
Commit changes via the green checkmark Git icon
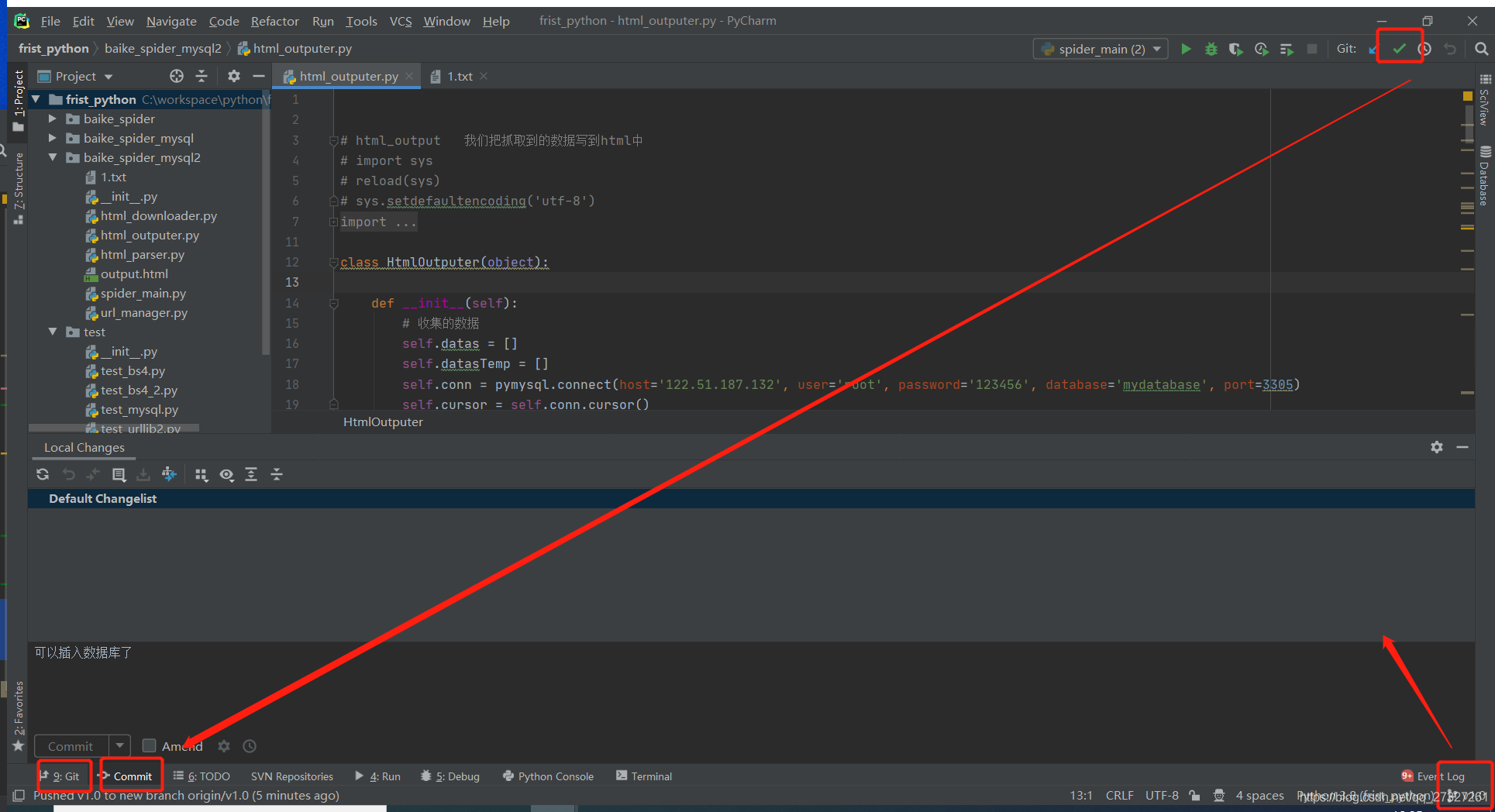(x=1400, y=47)
